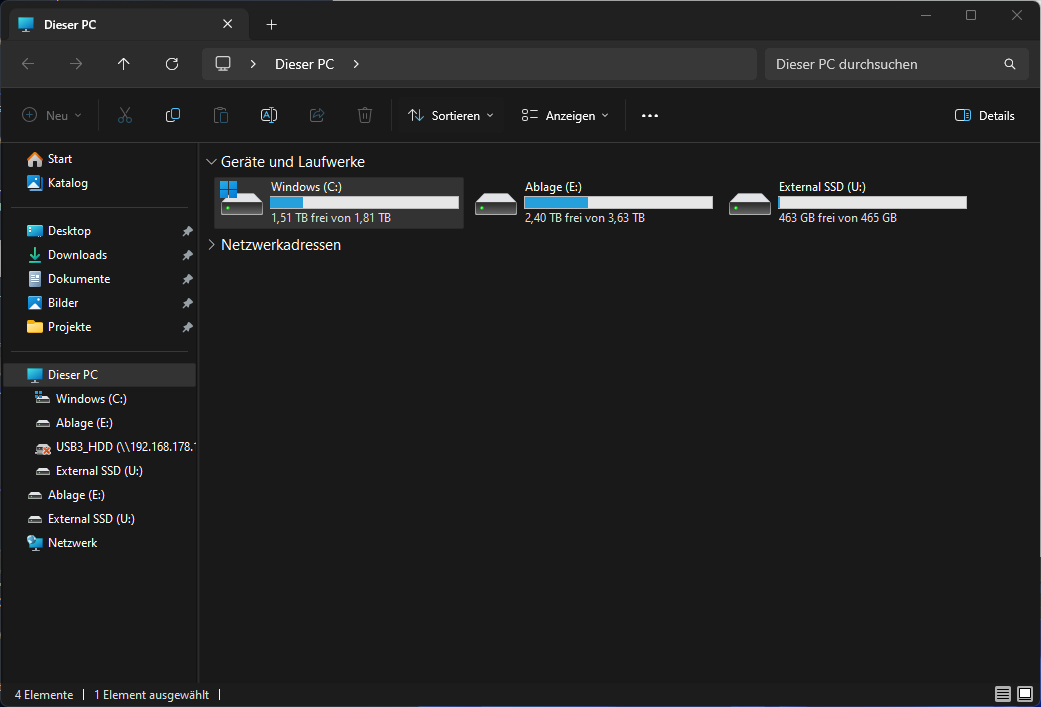Click the Rename icon in toolbar
Screen dimensions: 1041x707
tap(269, 116)
